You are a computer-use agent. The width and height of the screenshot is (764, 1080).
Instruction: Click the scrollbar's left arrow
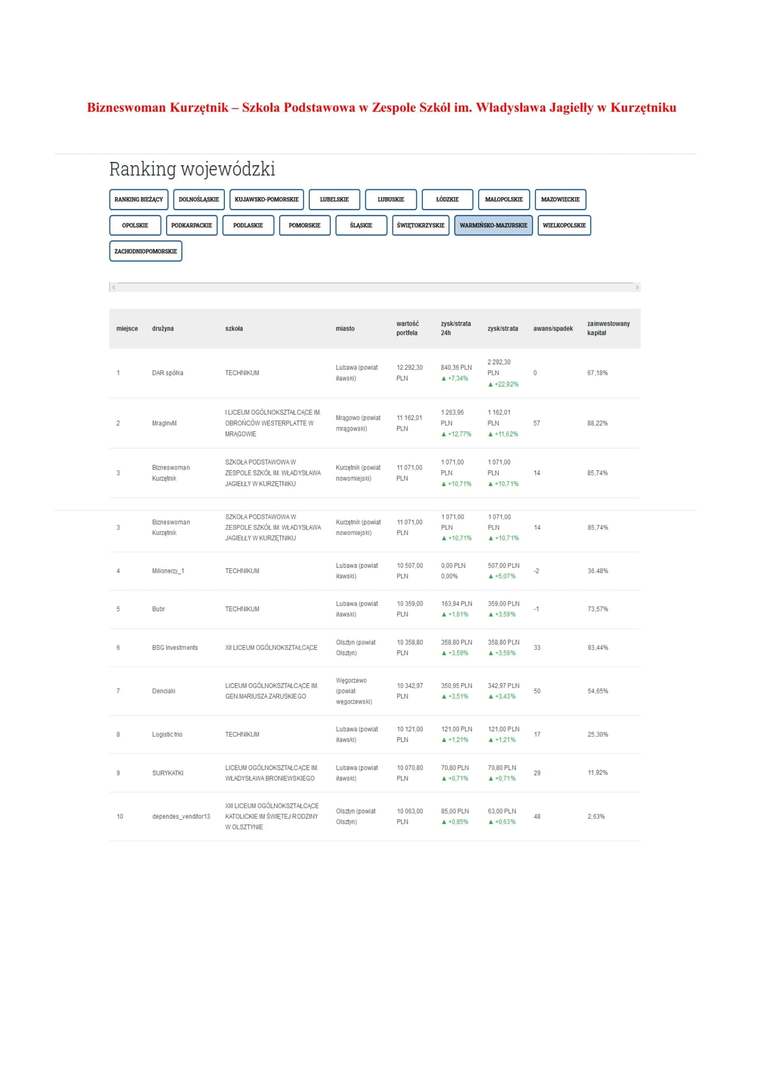113,287
